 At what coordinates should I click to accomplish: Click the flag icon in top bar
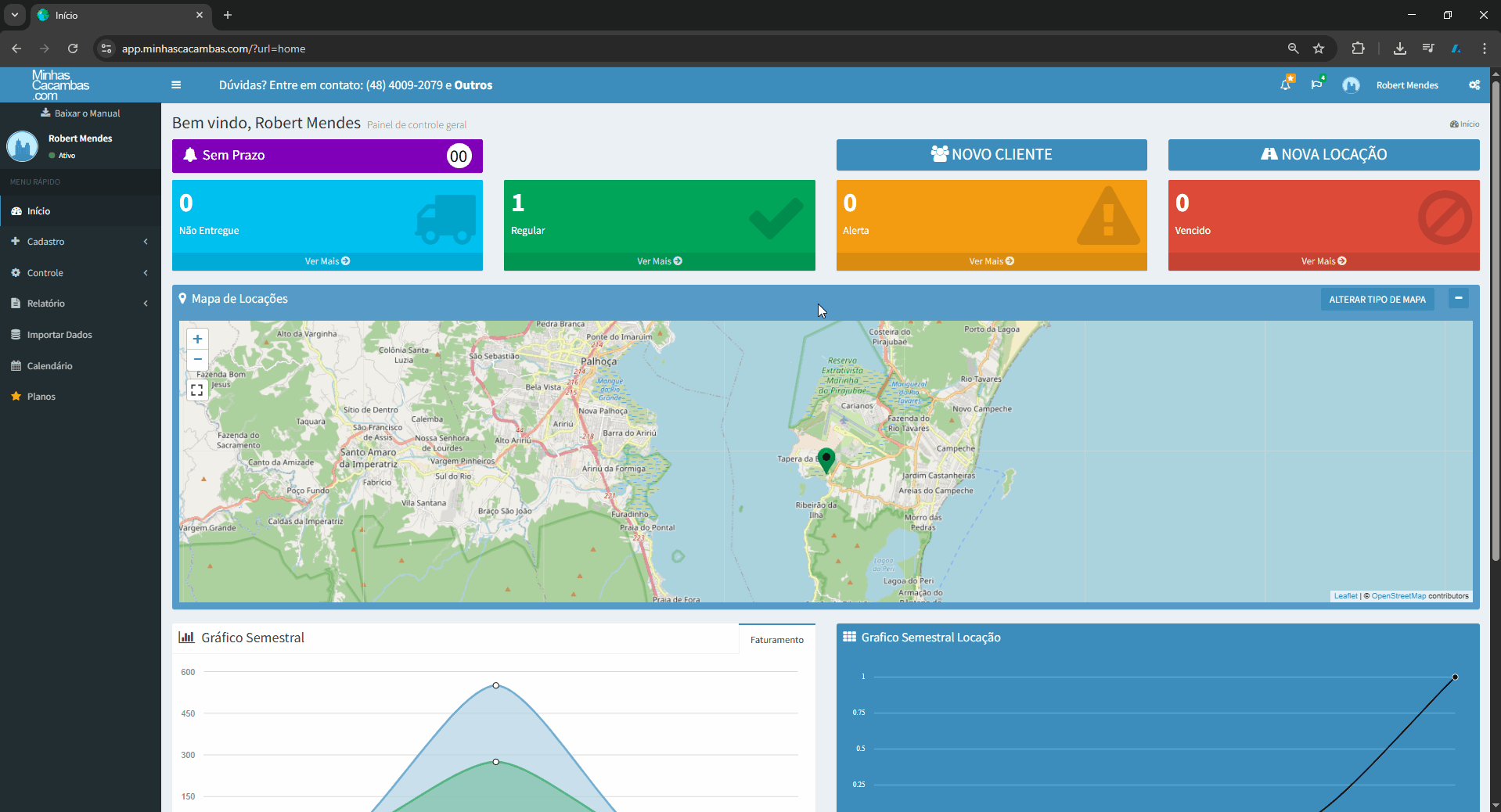click(1317, 84)
